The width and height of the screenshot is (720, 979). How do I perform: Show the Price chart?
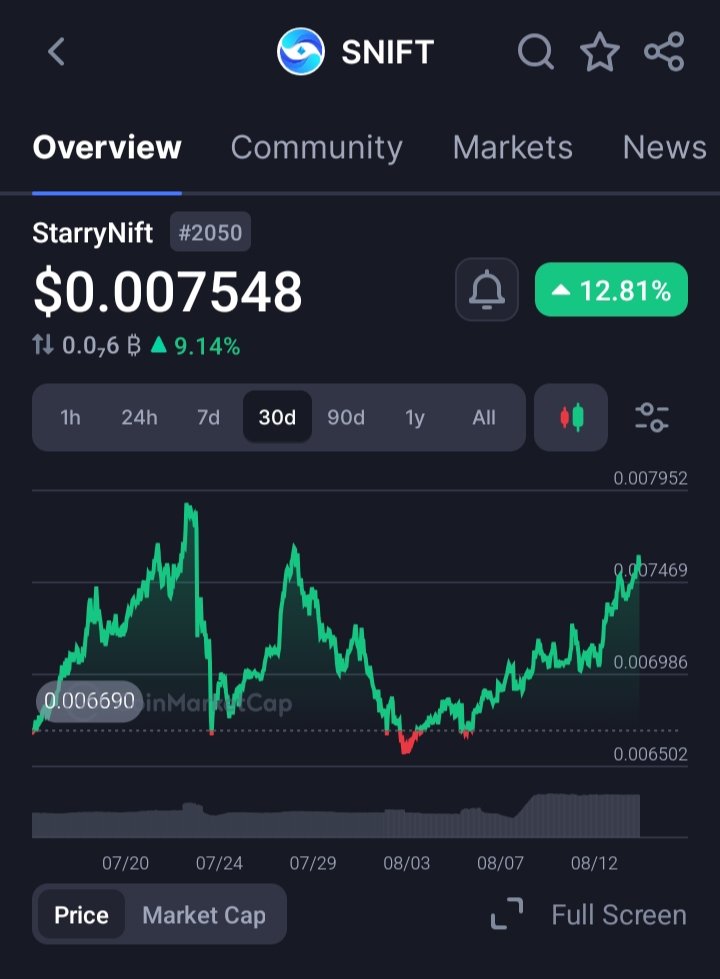81,915
